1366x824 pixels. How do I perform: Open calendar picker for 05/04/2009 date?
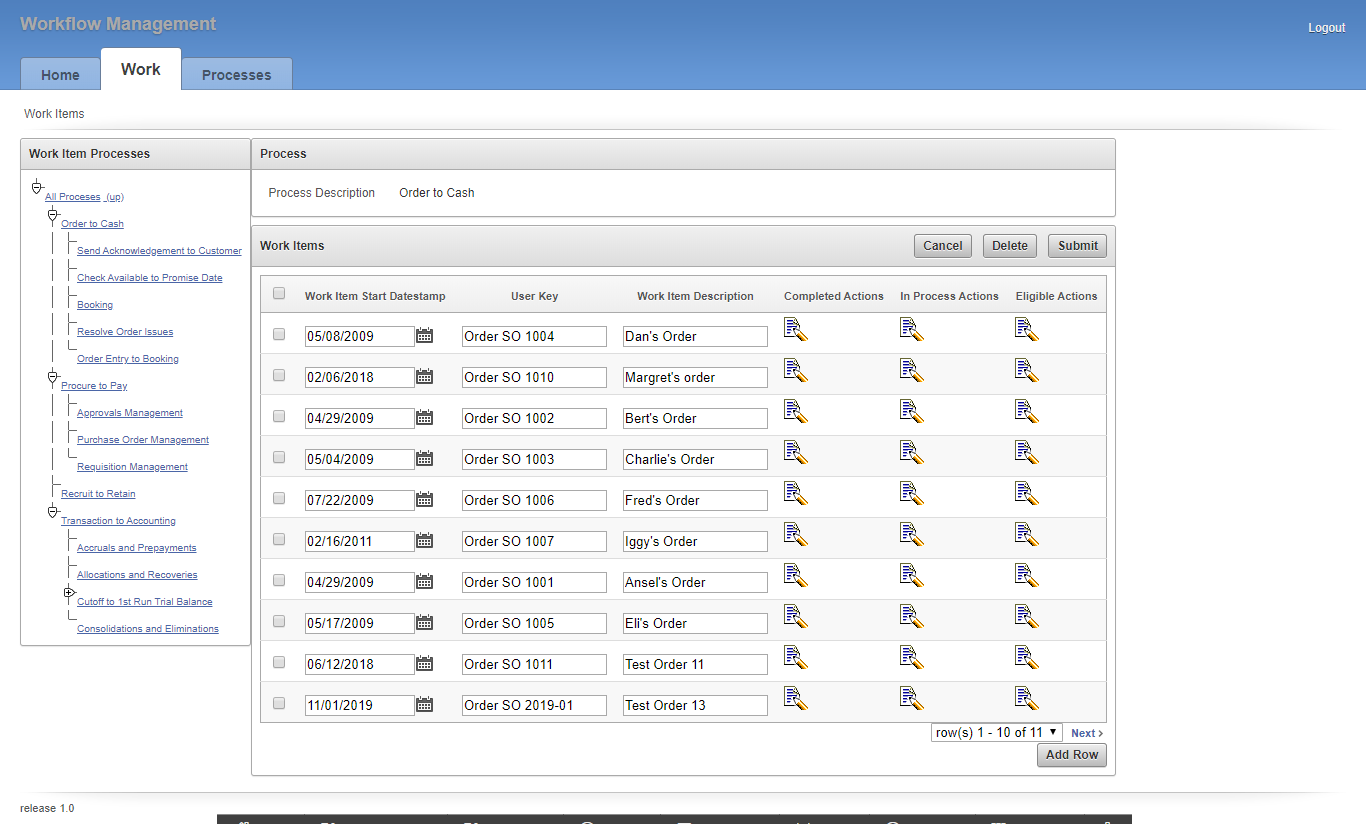point(424,459)
